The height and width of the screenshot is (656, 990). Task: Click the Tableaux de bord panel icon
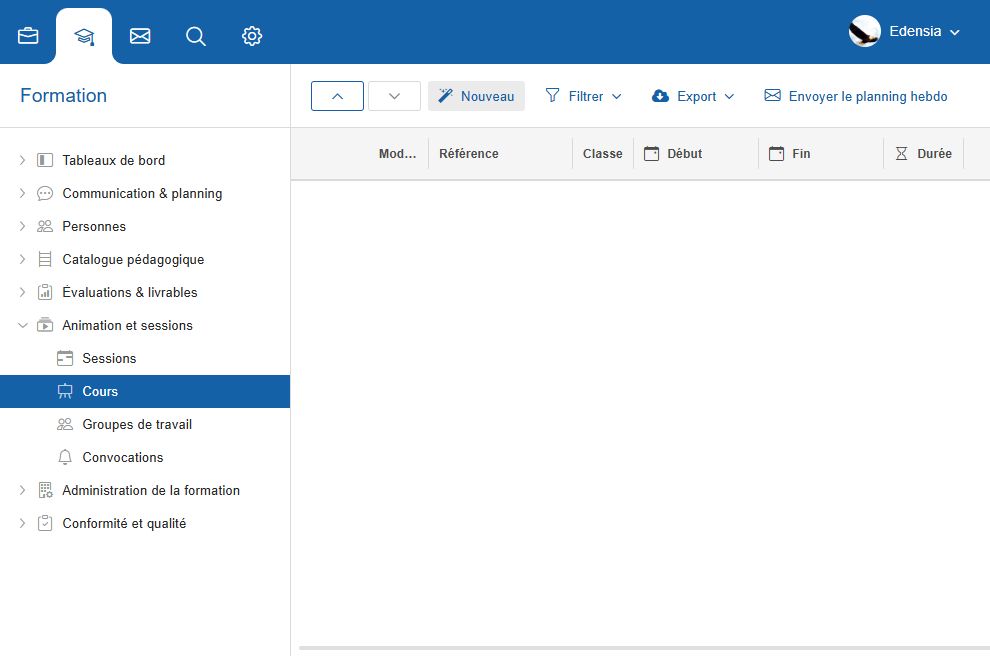click(x=45, y=160)
